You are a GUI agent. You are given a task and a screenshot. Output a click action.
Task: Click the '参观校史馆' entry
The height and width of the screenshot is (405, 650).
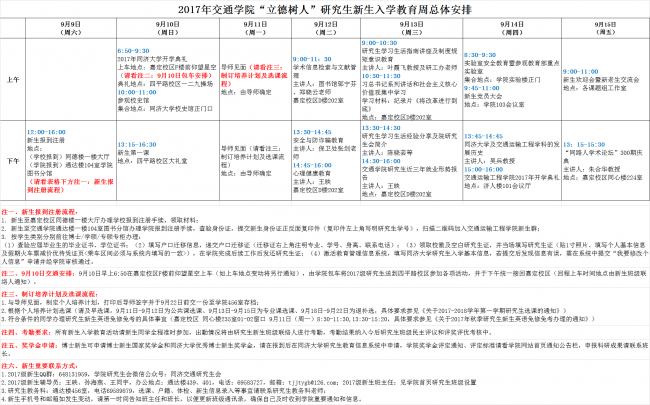click(x=133, y=100)
